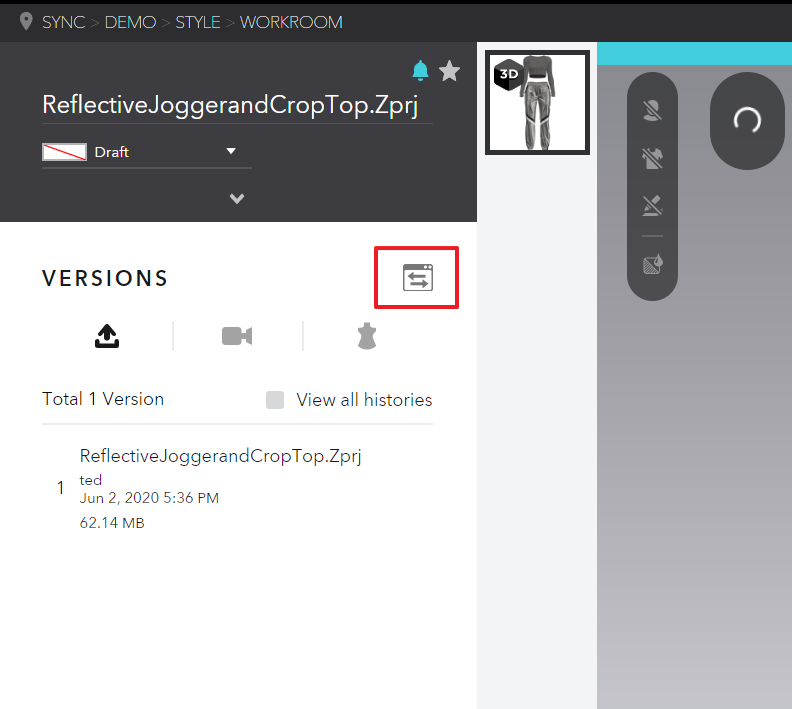The height and width of the screenshot is (709, 792).
Task: Click the loading spinner button in viewer
Action: coord(748,121)
